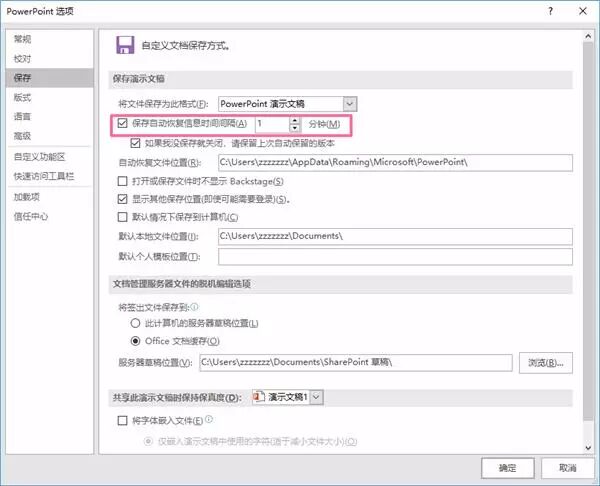The width and height of the screenshot is (600, 486).
Task: Click the 共享此演示文稿时保持保真度 label
Action: (x=177, y=398)
